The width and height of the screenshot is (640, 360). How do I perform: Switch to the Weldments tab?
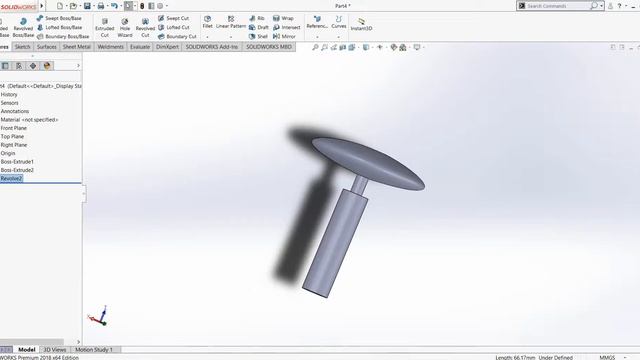[x=111, y=47]
